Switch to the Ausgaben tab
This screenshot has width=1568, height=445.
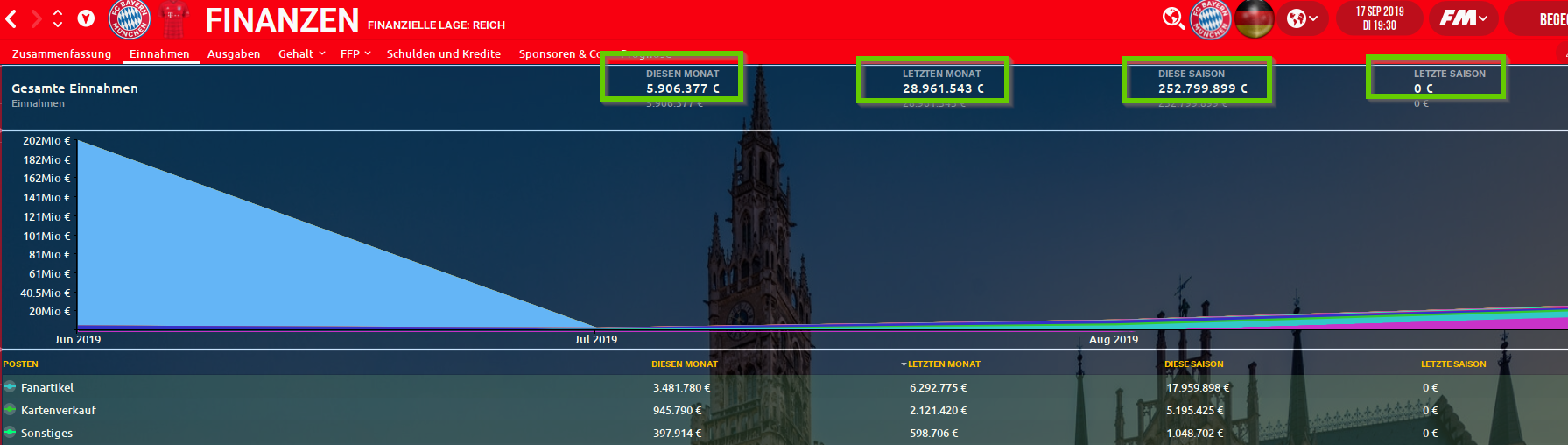click(234, 53)
